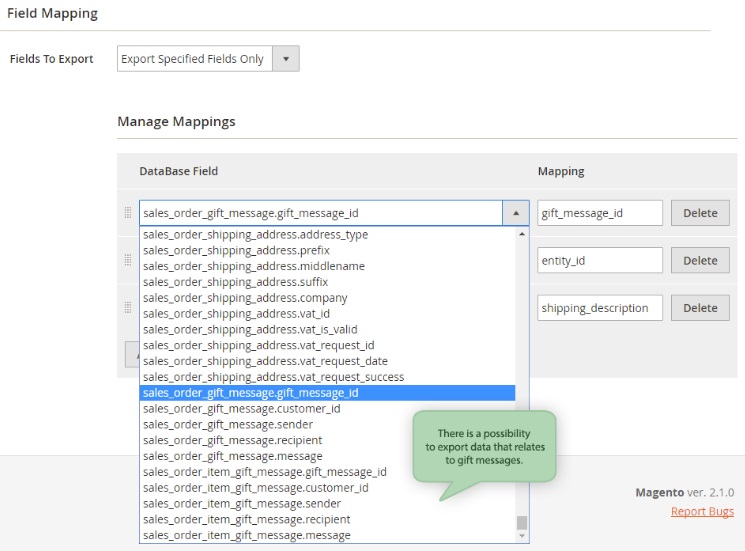Click dropdown list scrollbar down arrow
Image resolution: width=745 pixels, height=551 pixels.
521,536
